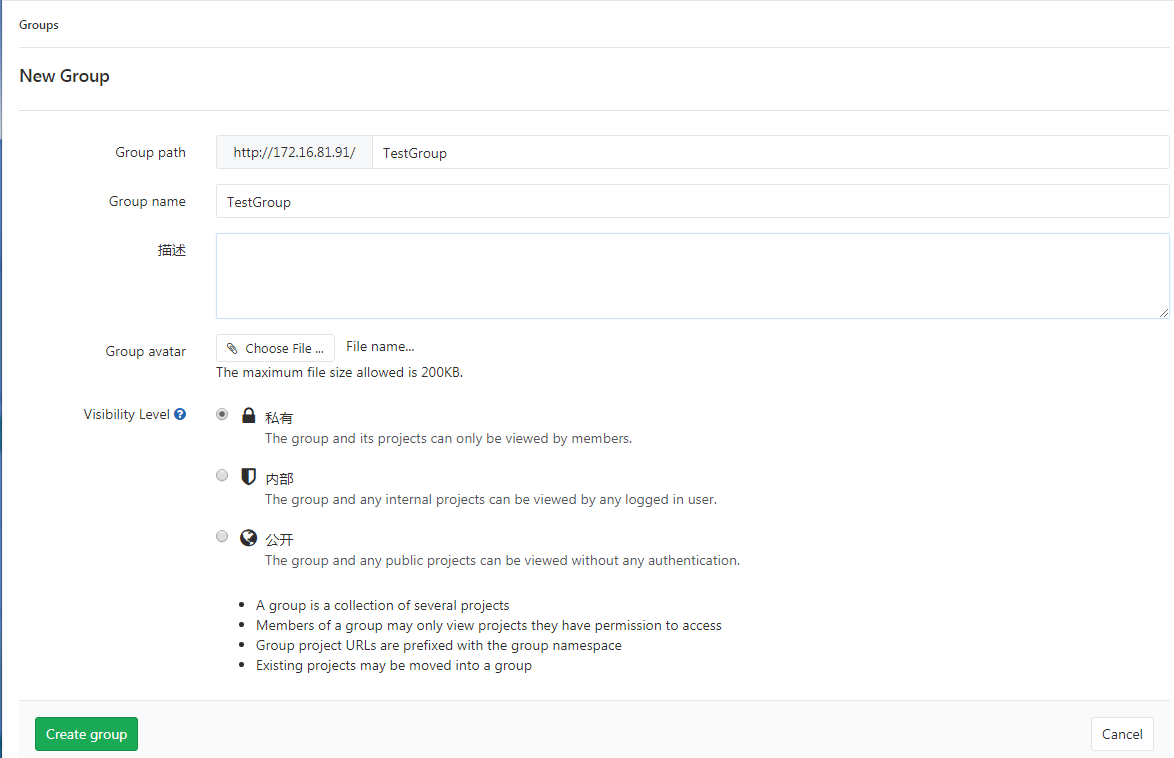Select the 公开 visibility radio button

coord(221,535)
